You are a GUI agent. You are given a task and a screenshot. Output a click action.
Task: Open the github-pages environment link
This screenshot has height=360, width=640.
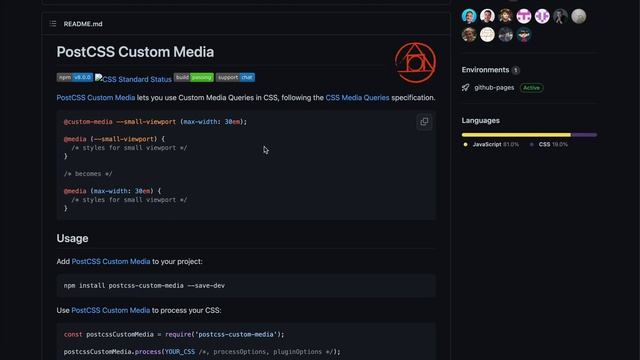(x=494, y=88)
